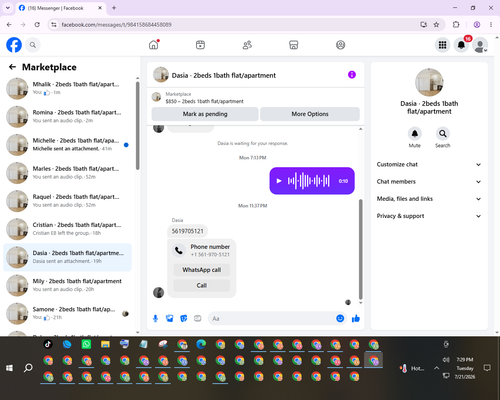500x400 pixels.
Task: Click the Mute bell icon for Dasia chat
Action: (415, 134)
